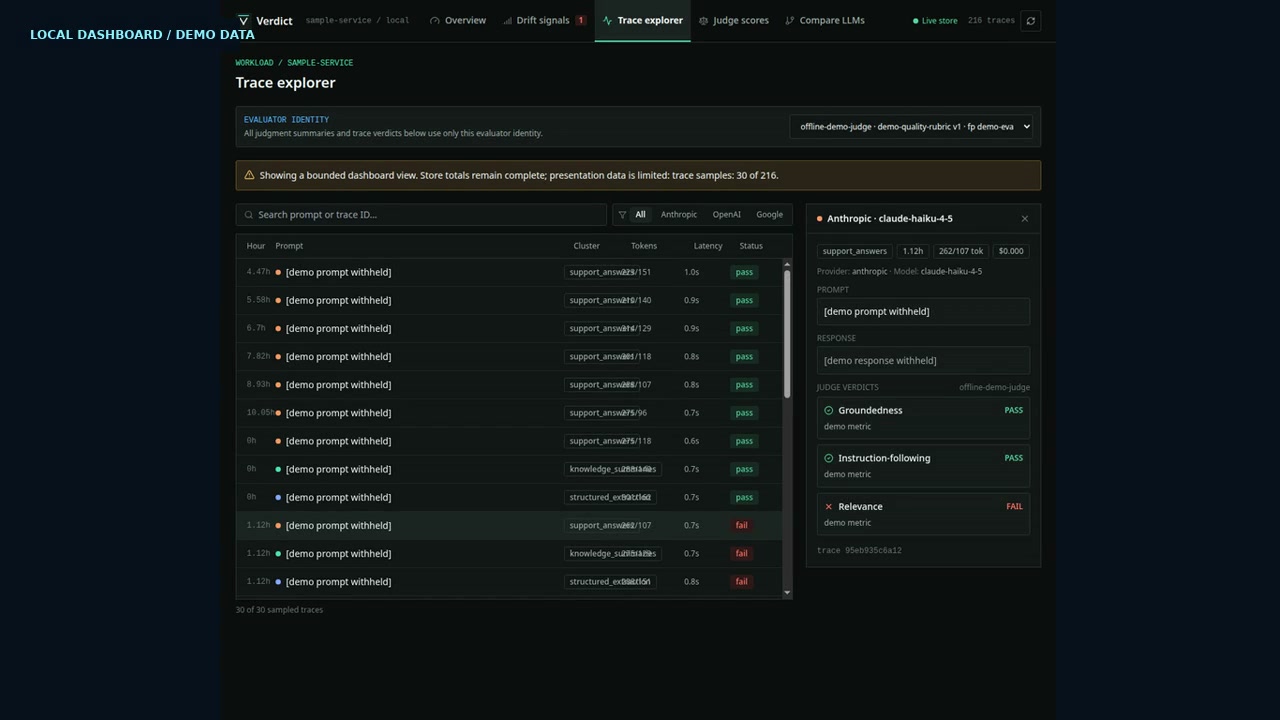Click the Relevance fail cross icon
Screen dimensions: 1280x720
coord(828,507)
